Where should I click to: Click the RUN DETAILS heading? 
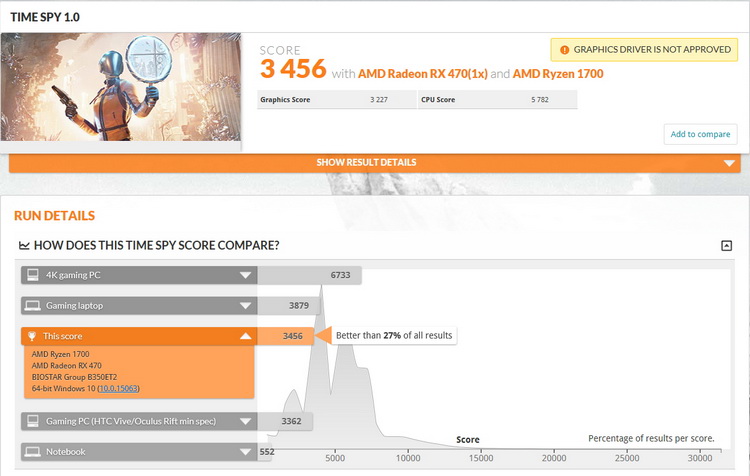55,216
